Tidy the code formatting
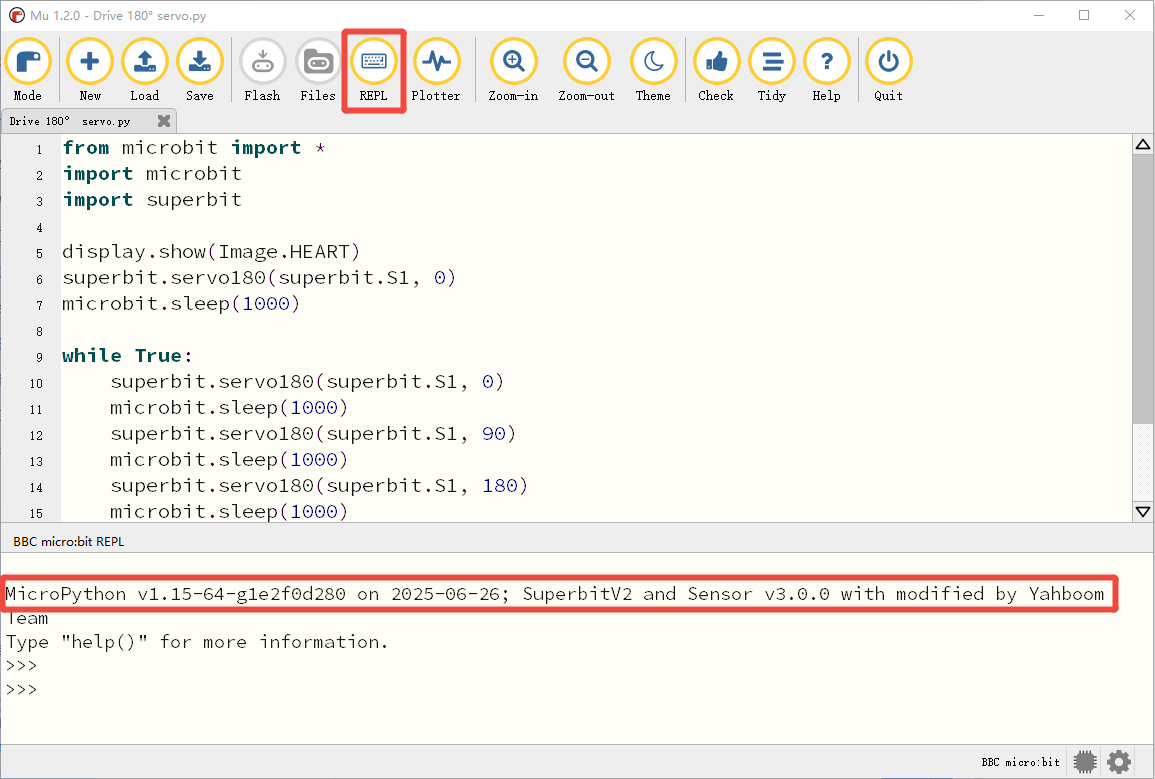 coord(772,71)
